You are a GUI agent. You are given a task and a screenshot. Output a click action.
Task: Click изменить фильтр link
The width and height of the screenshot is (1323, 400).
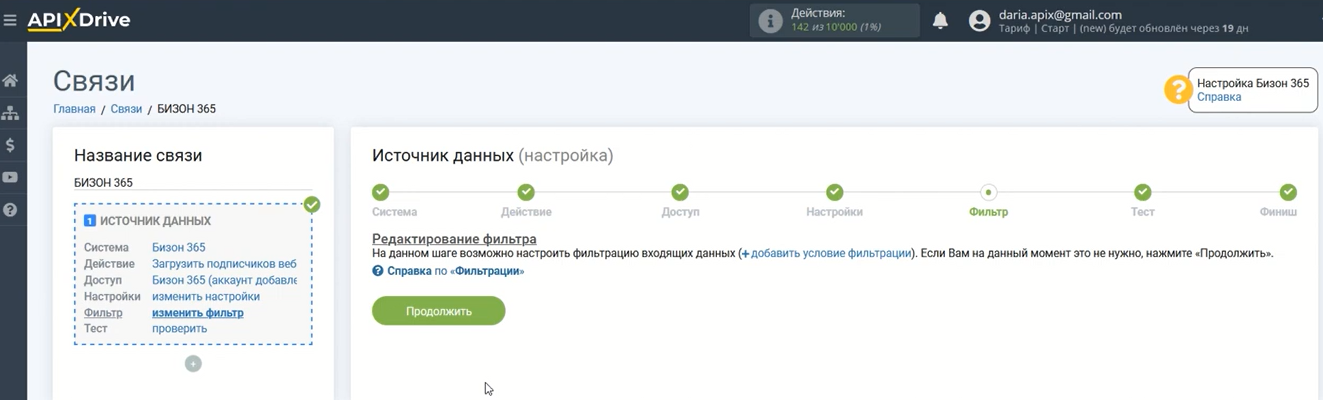coord(198,313)
